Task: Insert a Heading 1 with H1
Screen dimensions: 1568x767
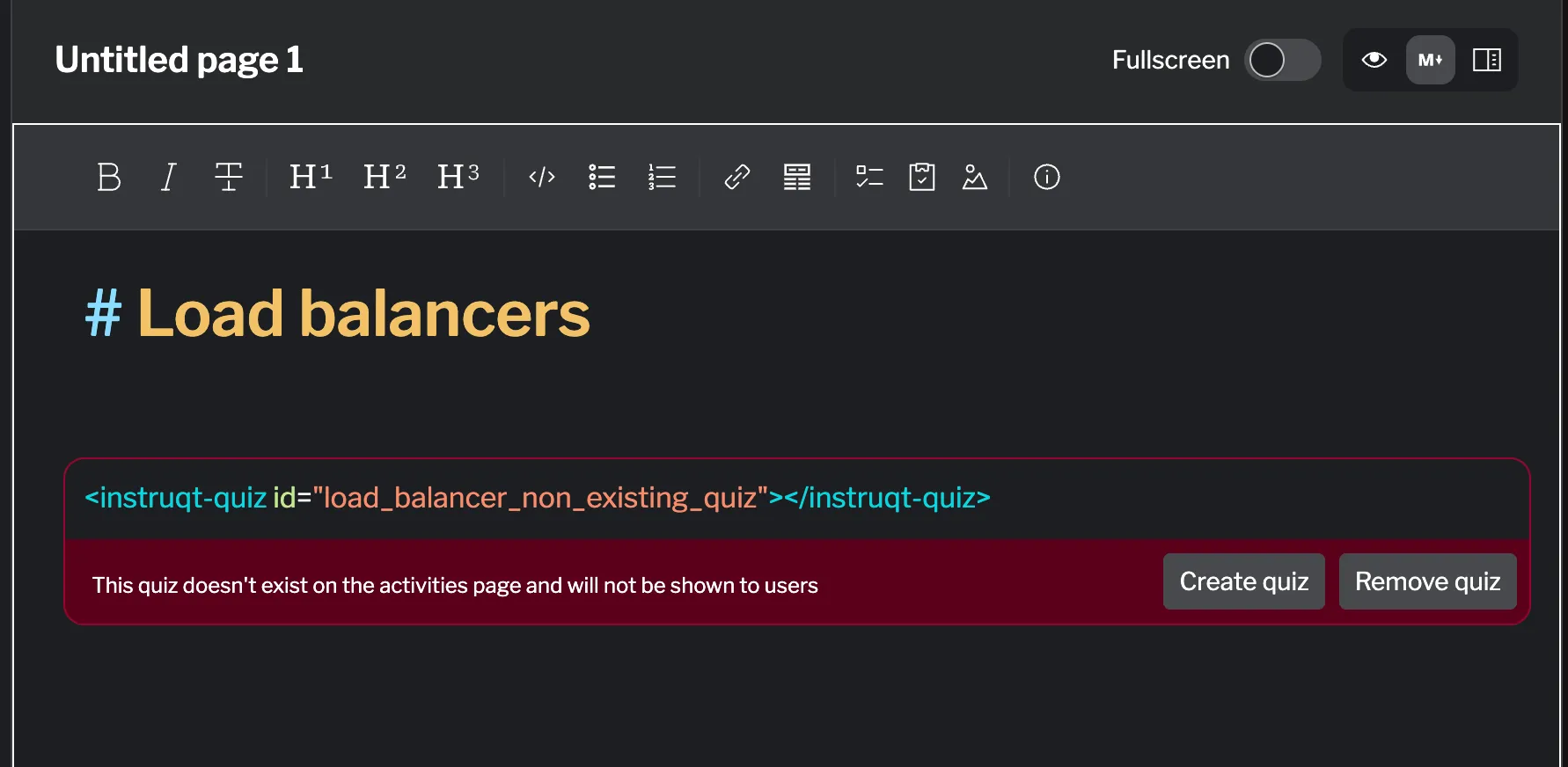Action: 311,177
